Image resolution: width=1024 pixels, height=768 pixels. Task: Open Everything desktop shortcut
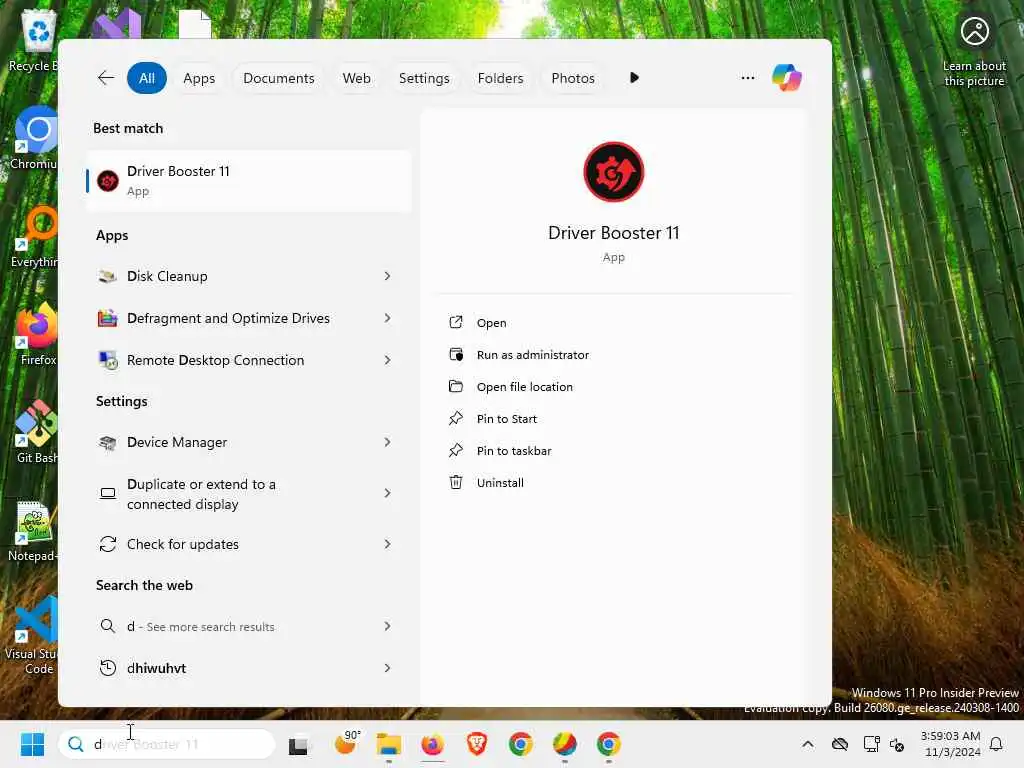(36, 236)
